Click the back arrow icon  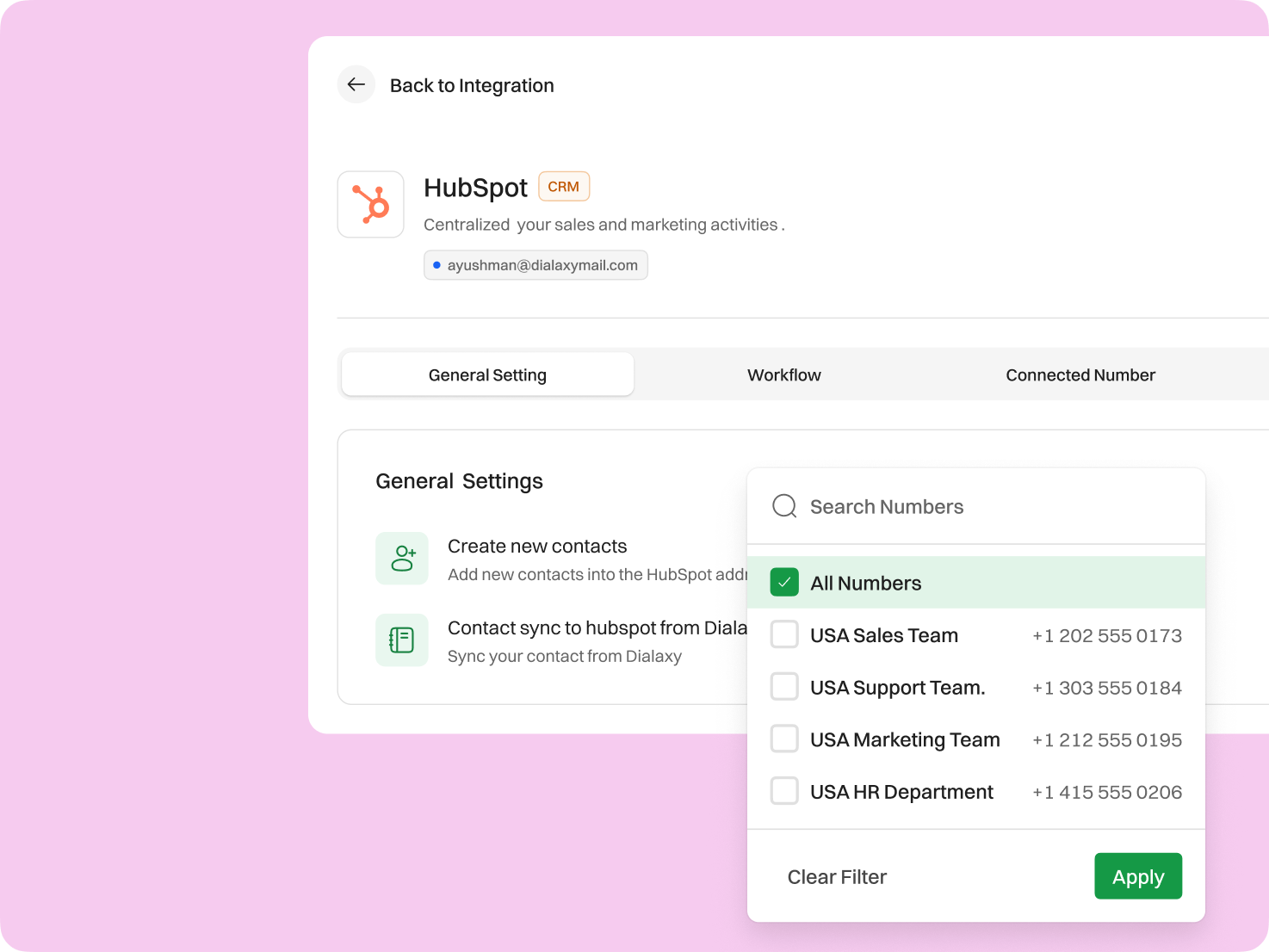tap(356, 84)
